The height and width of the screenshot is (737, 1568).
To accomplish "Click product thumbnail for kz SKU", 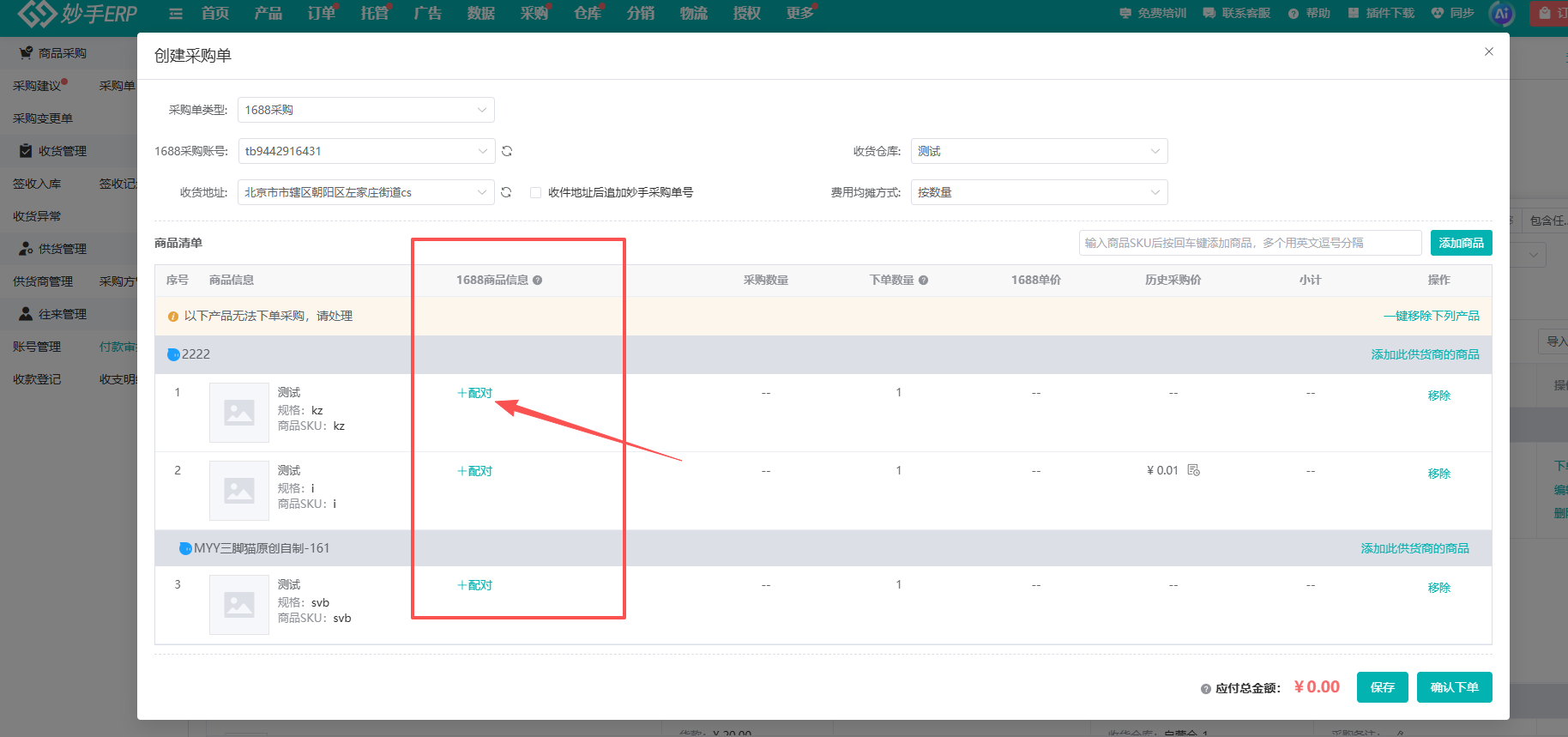I will click(239, 413).
